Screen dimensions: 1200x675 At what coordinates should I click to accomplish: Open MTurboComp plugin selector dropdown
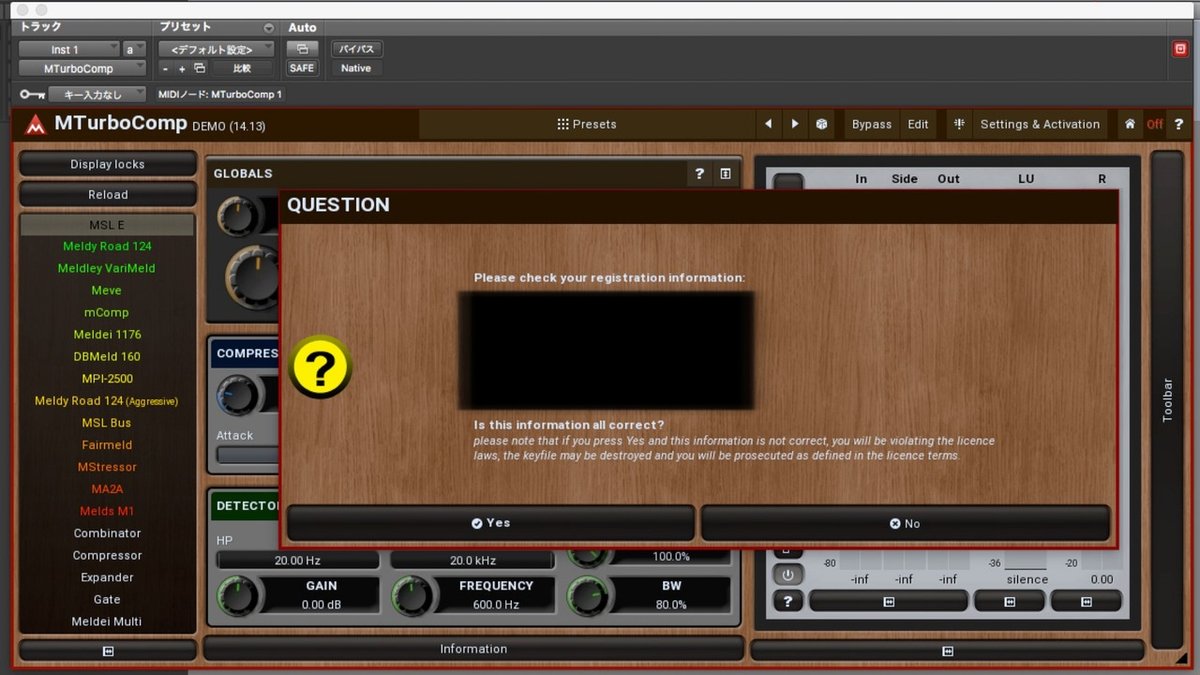83,68
